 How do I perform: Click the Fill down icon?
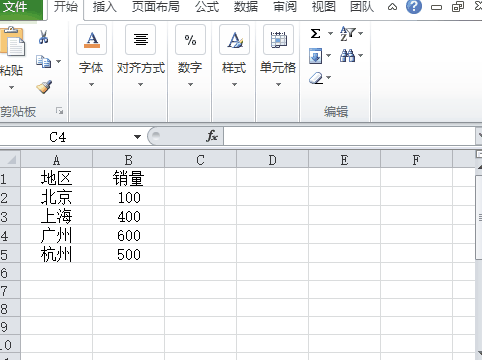(316, 56)
